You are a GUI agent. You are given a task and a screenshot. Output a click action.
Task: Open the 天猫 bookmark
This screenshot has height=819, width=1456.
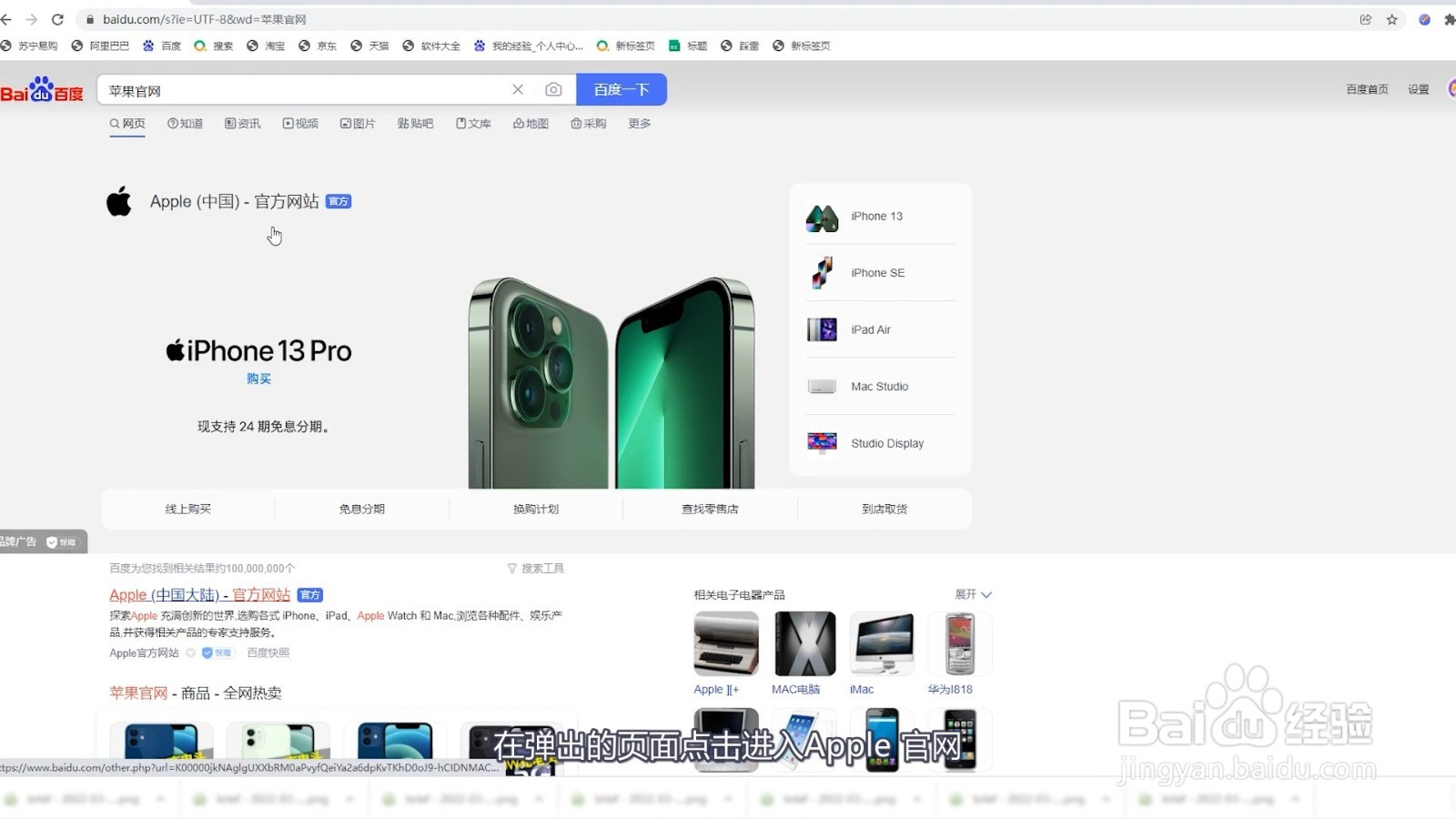[x=369, y=45]
